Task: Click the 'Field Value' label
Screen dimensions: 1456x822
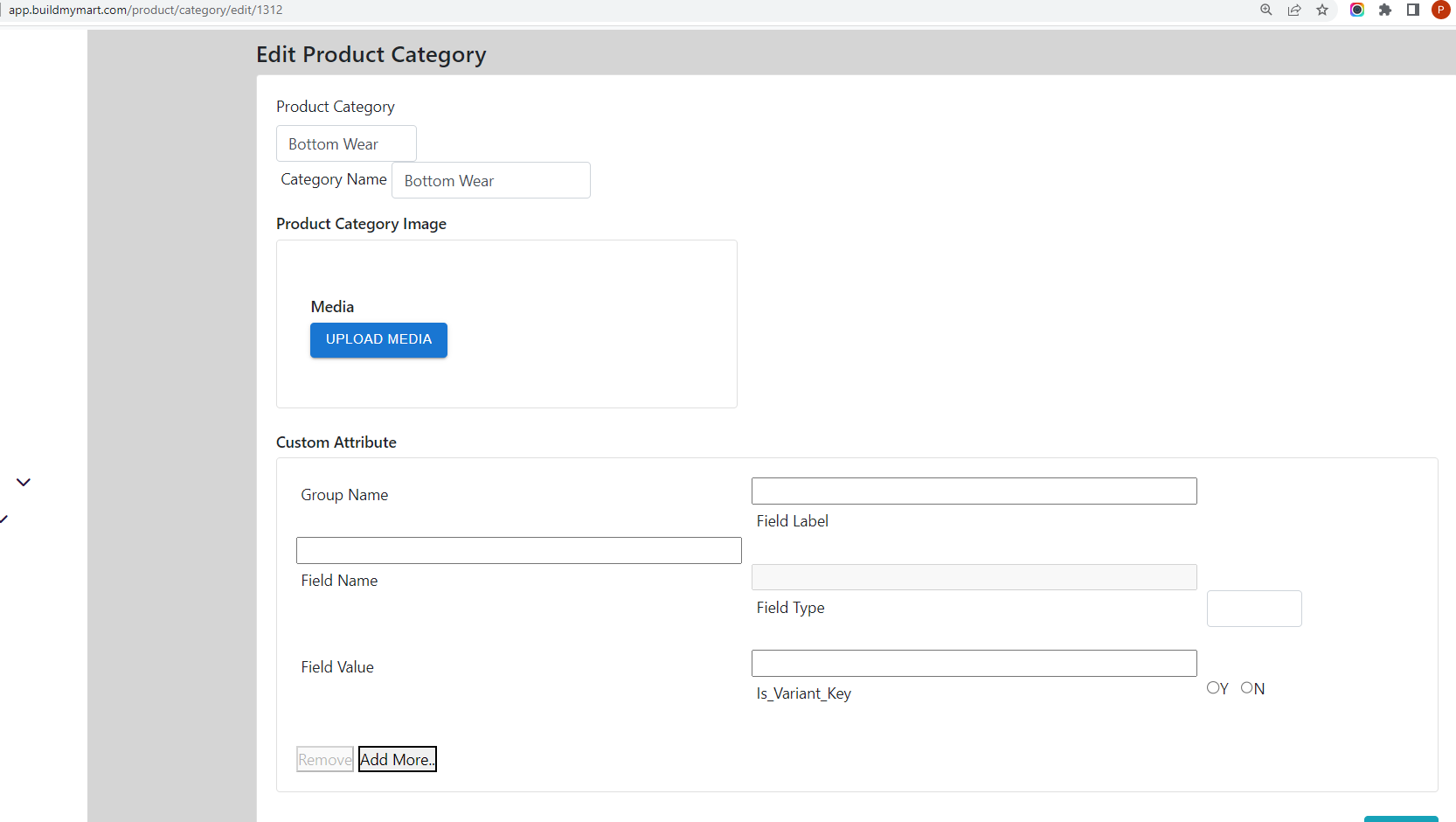Action: pyautogui.click(x=337, y=667)
